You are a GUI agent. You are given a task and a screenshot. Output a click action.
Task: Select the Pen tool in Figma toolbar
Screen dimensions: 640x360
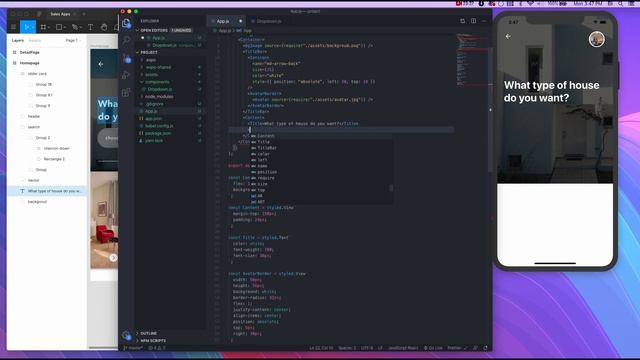pyautogui.click(x=75, y=27)
